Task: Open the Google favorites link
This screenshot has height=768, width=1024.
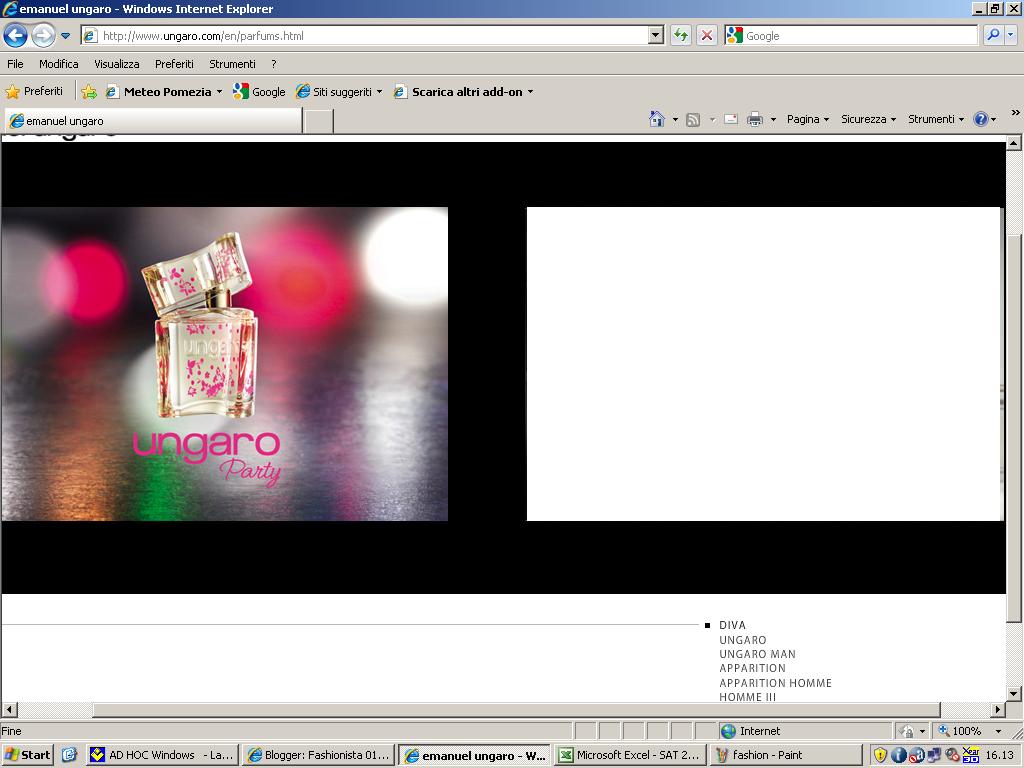Action: point(260,92)
